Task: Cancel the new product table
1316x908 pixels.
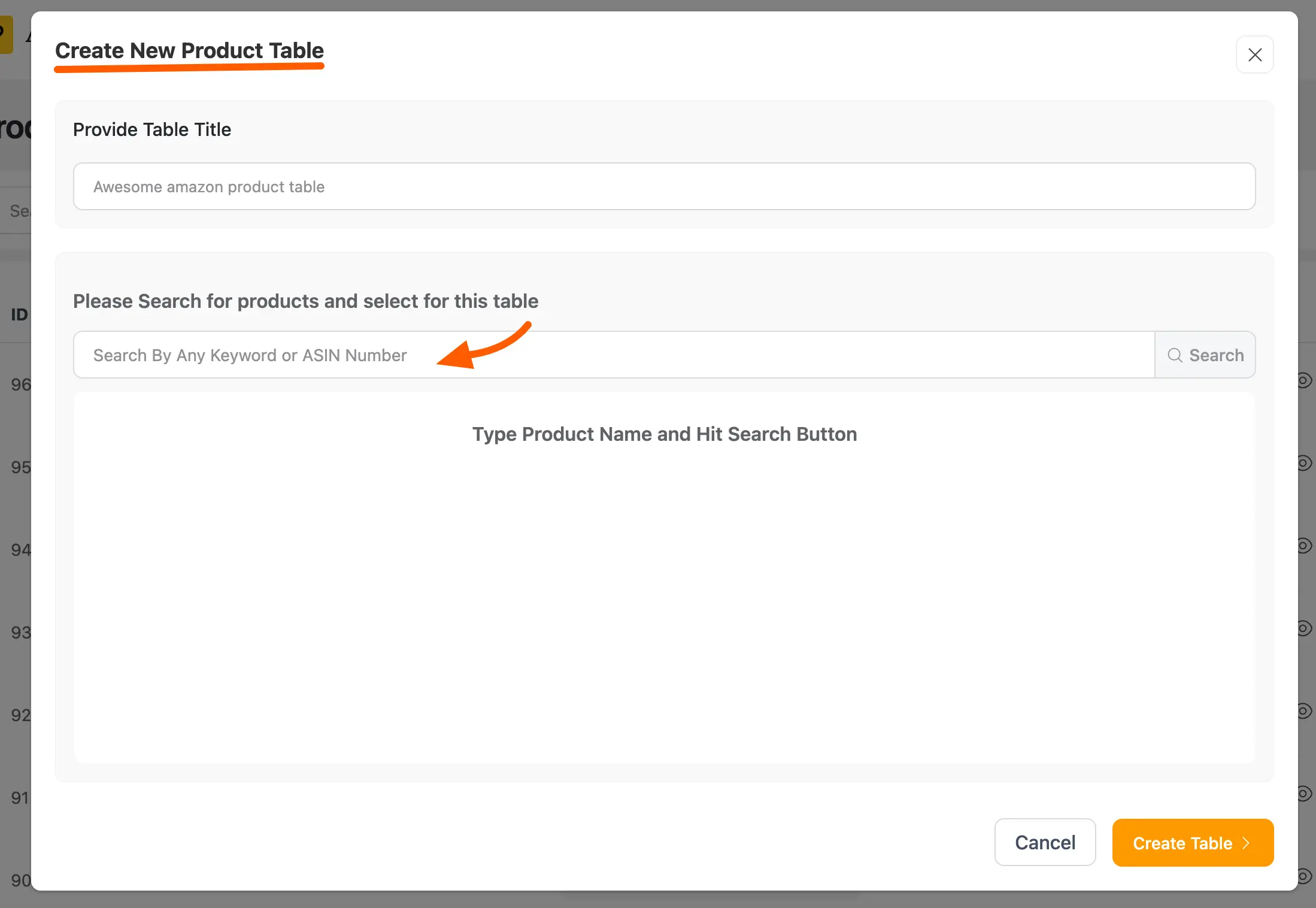Action: point(1045,842)
